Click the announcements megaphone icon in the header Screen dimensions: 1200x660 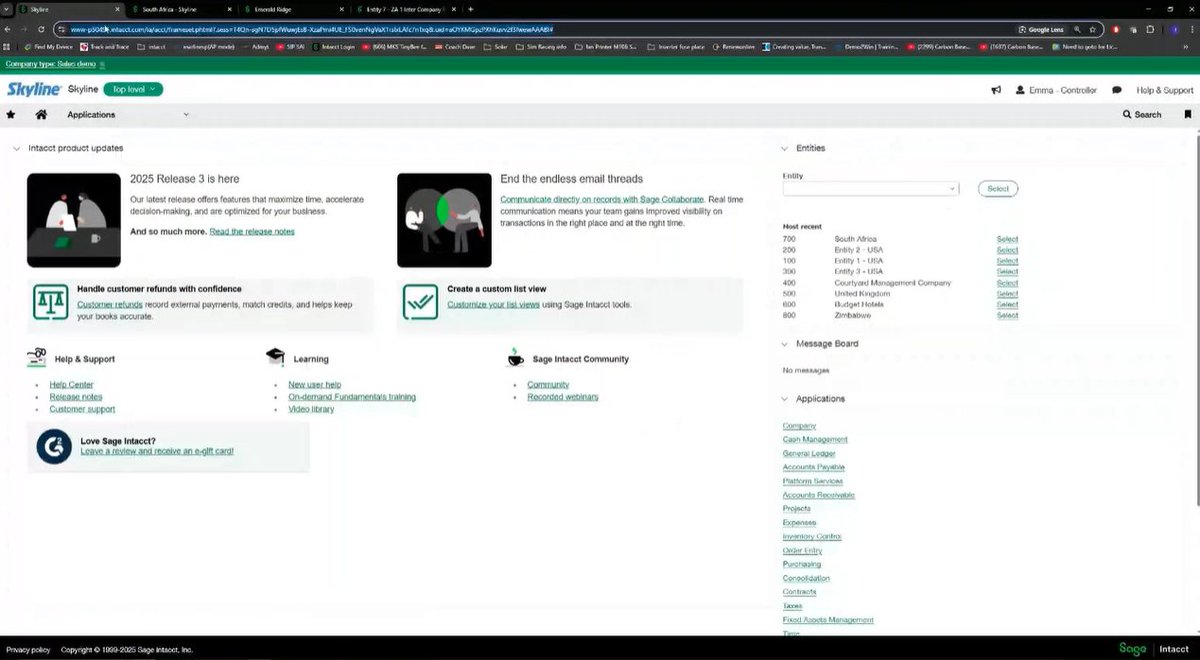994,89
